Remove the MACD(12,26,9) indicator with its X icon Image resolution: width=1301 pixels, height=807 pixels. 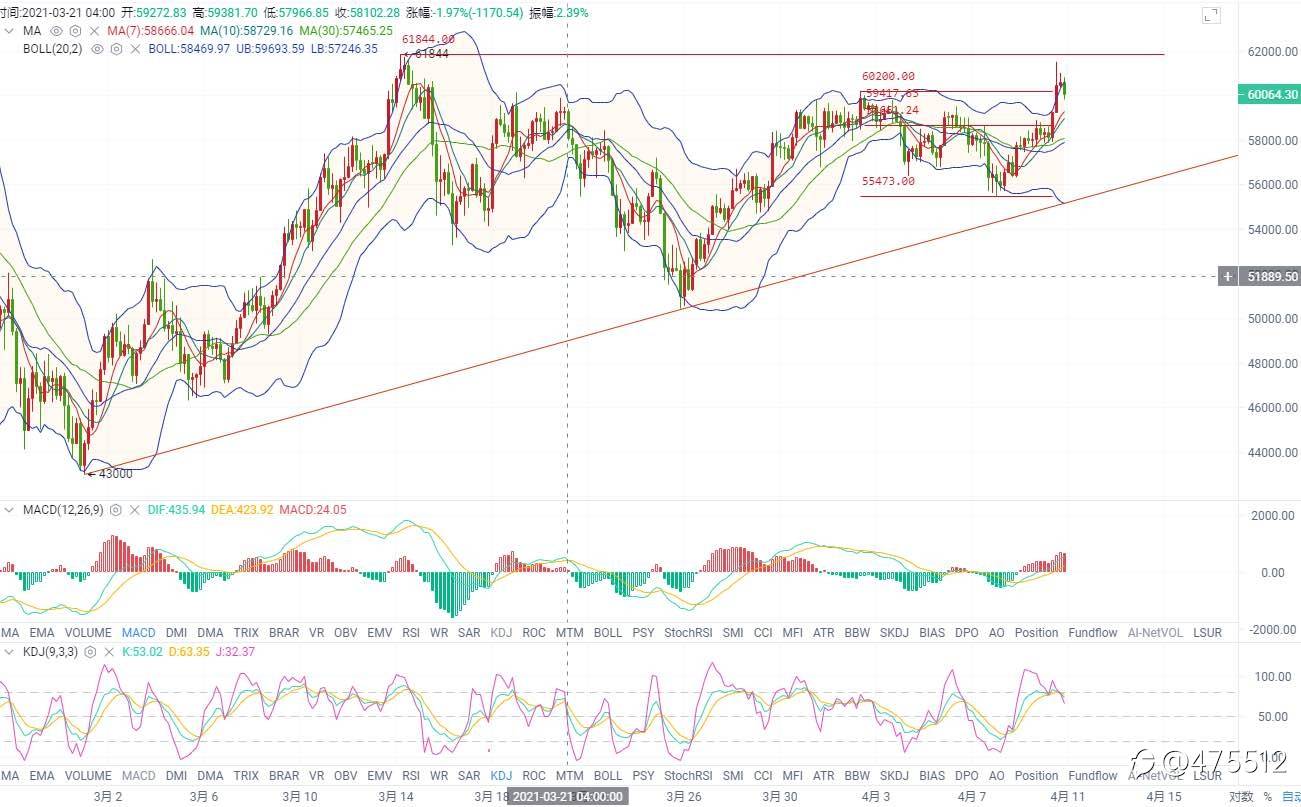(133, 510)
